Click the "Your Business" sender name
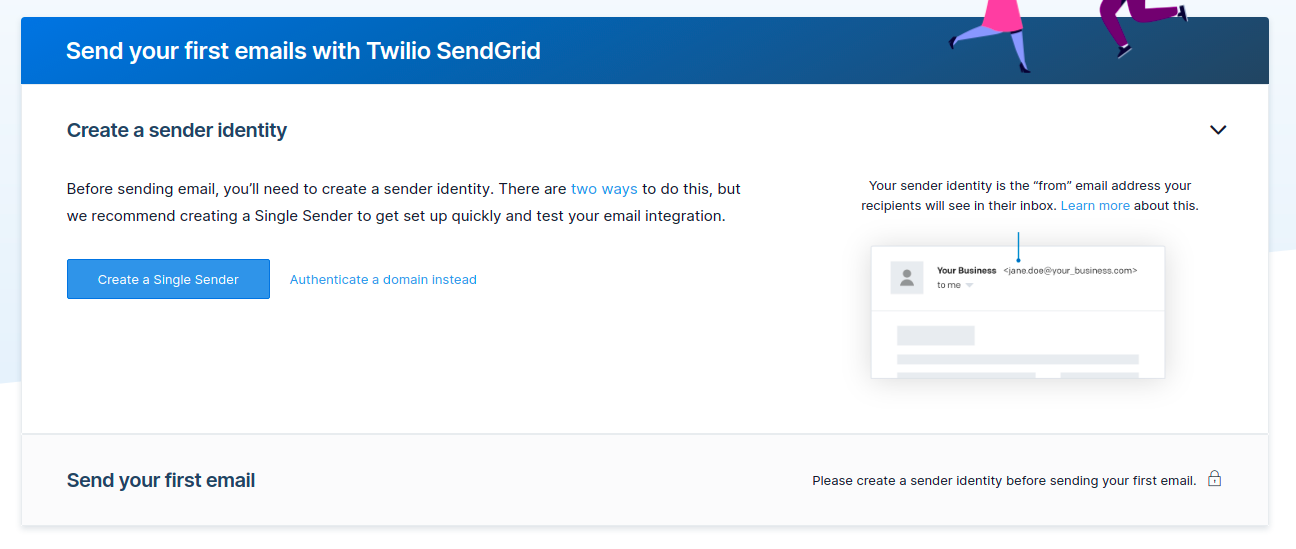1296x549 pixels. pyautogui.click(x=966, y=271)
